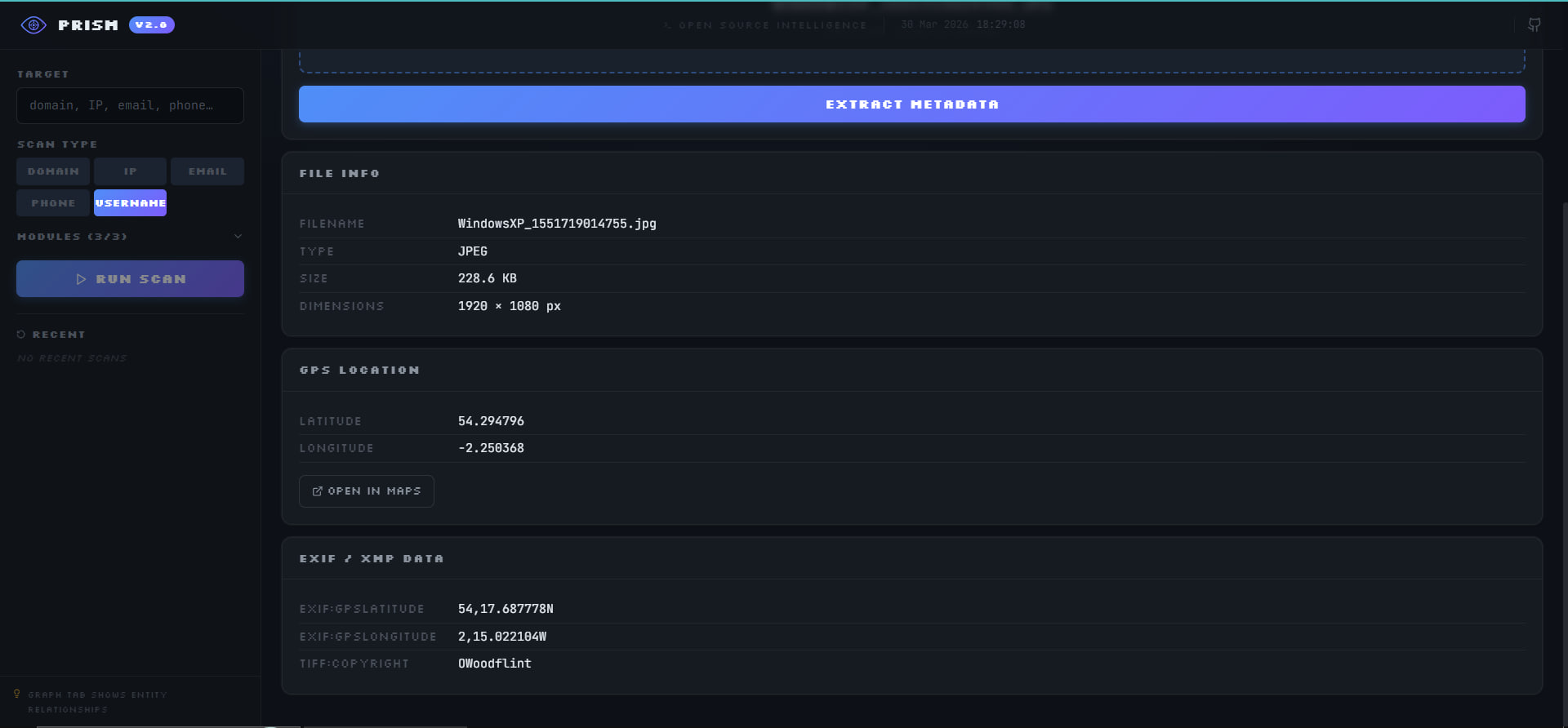The width and height of the screenshot is (1568, 728).
Task: Select the IP scan type
Action: coord(130,171)
